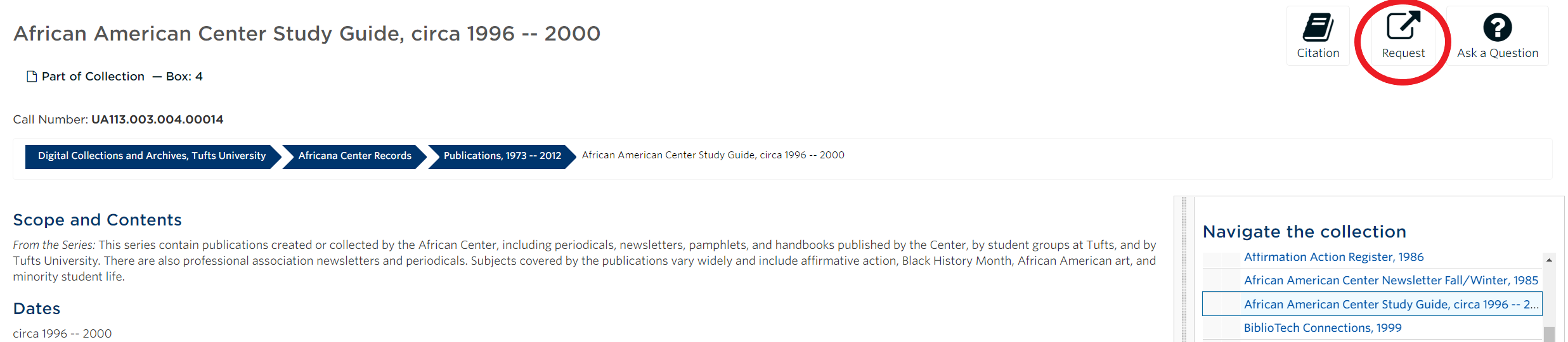Navigate to Publications, 1973 -- 2012 breadcrumb
The image size is (1568, 342).
pyautogui.click(x=502, y=156)
